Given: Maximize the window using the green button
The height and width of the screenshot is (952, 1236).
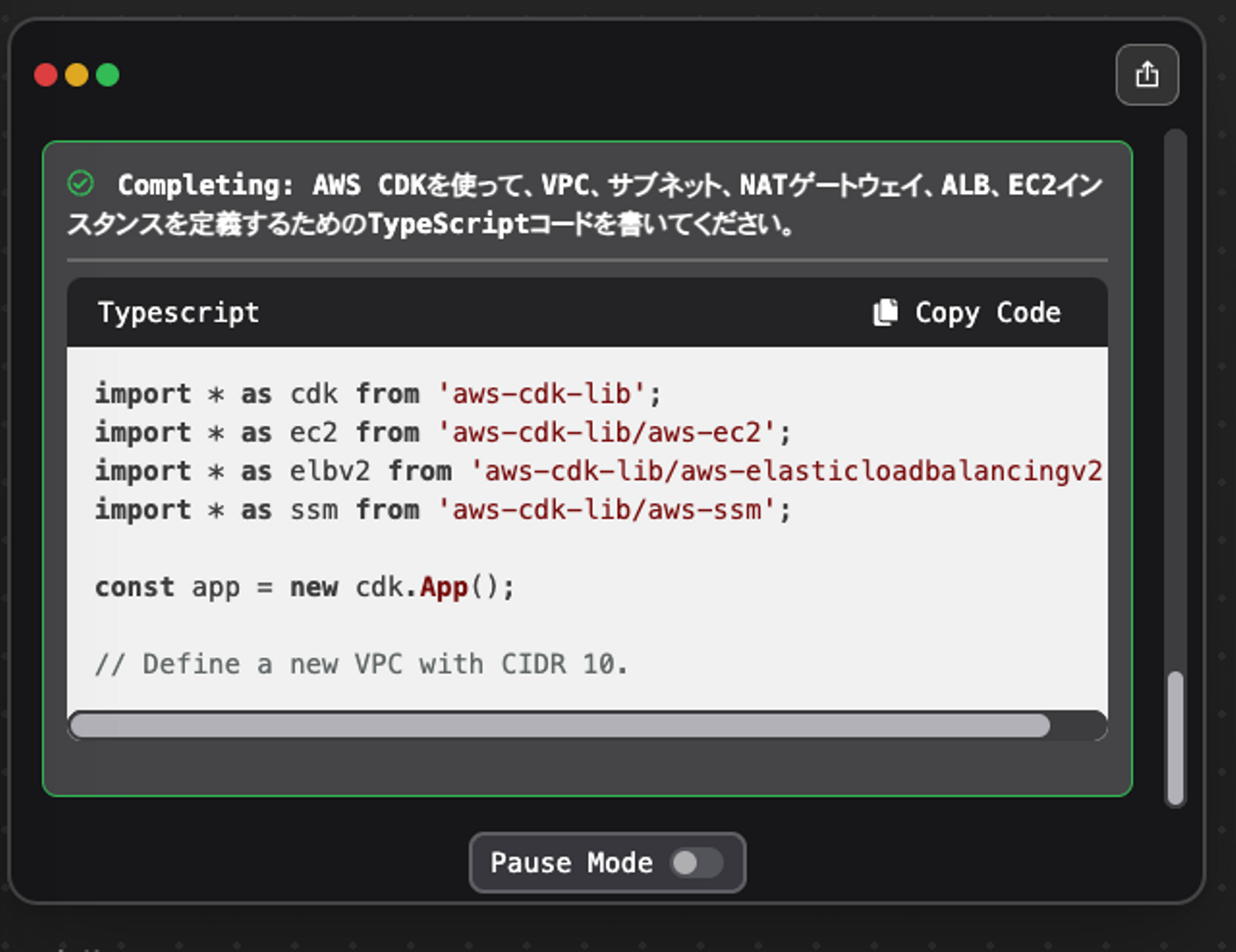Looking at the screenshot, I should 107,75.
